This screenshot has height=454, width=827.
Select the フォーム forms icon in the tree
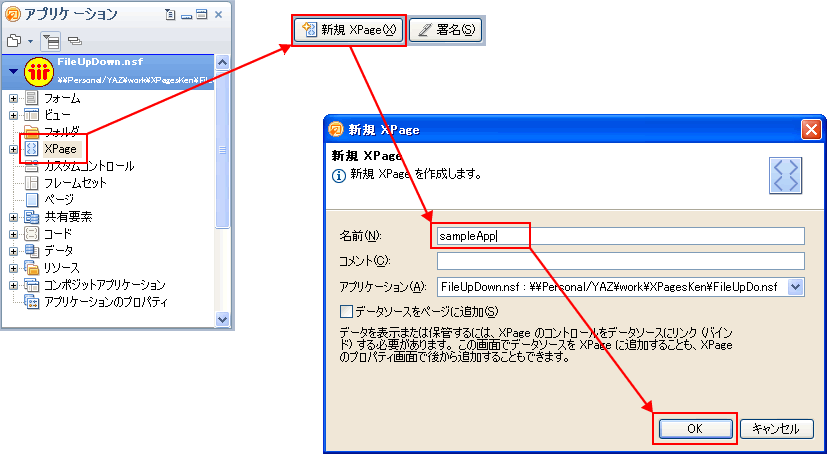pyautogui.click(x=32, y=98)
